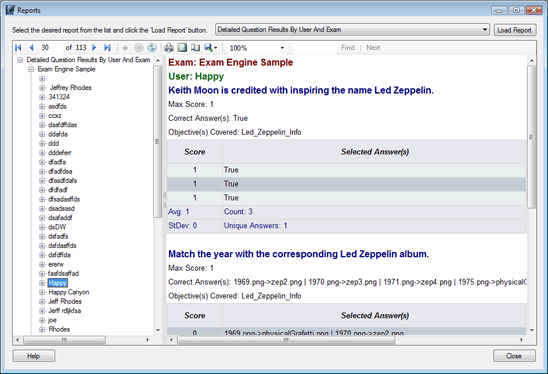Select Jeff rdljkfsa in the tree

tap(65, 311)
